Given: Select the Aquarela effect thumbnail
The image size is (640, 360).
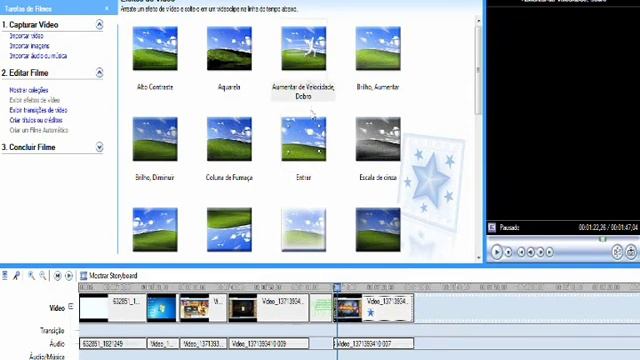Looking at the screenshot, I should coord(229,49).
